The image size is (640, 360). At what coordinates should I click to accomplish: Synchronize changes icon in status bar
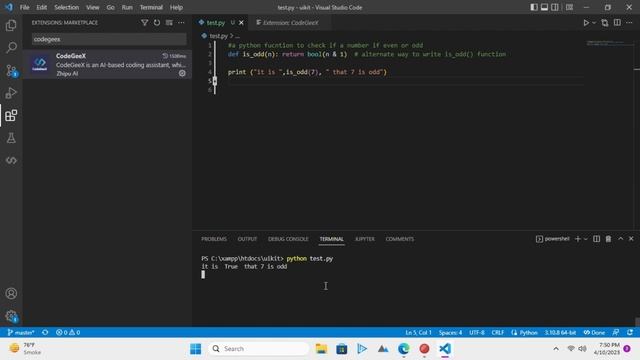(45, 332)
